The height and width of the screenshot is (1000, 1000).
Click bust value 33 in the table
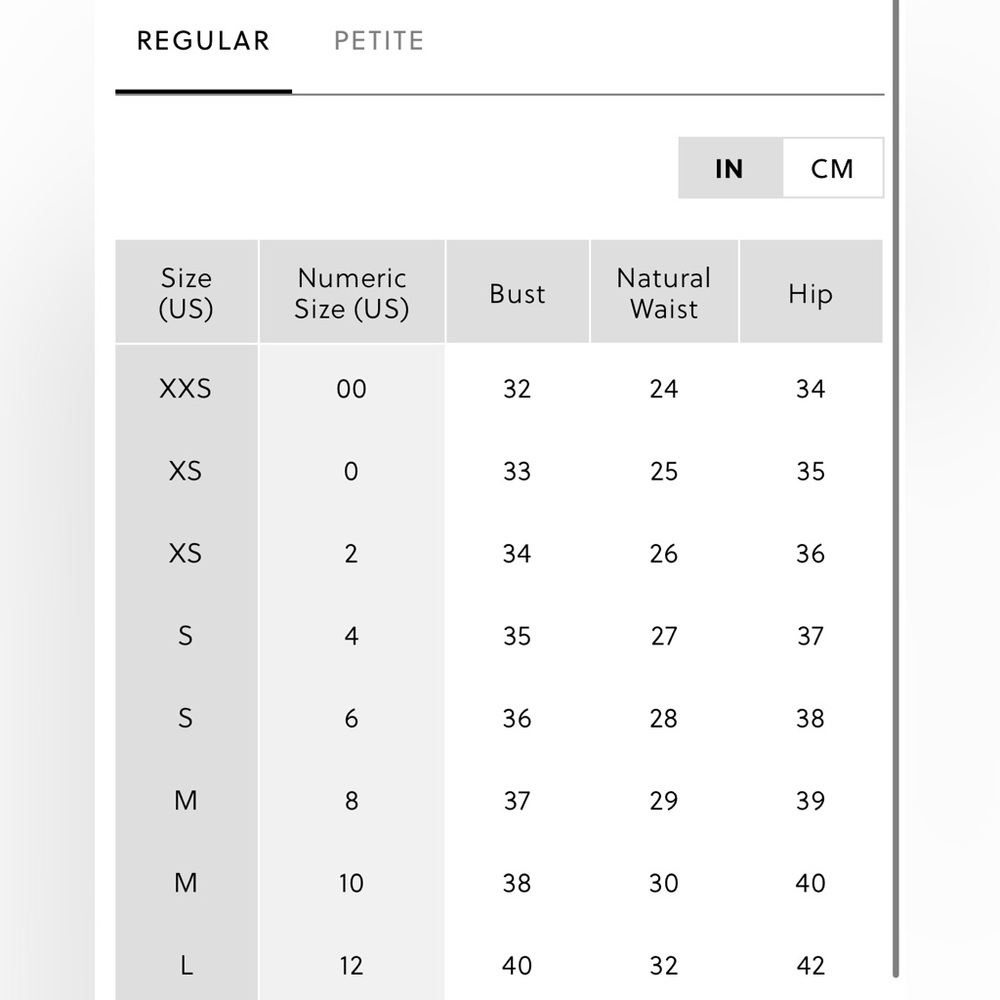click(517, 471)
